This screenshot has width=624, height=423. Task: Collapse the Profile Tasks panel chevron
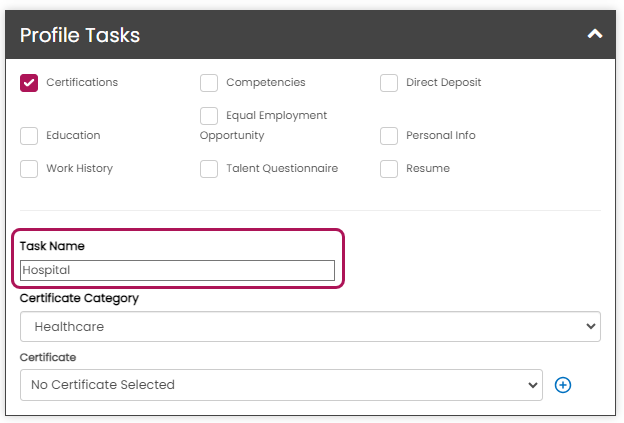(x=595, y=34)
